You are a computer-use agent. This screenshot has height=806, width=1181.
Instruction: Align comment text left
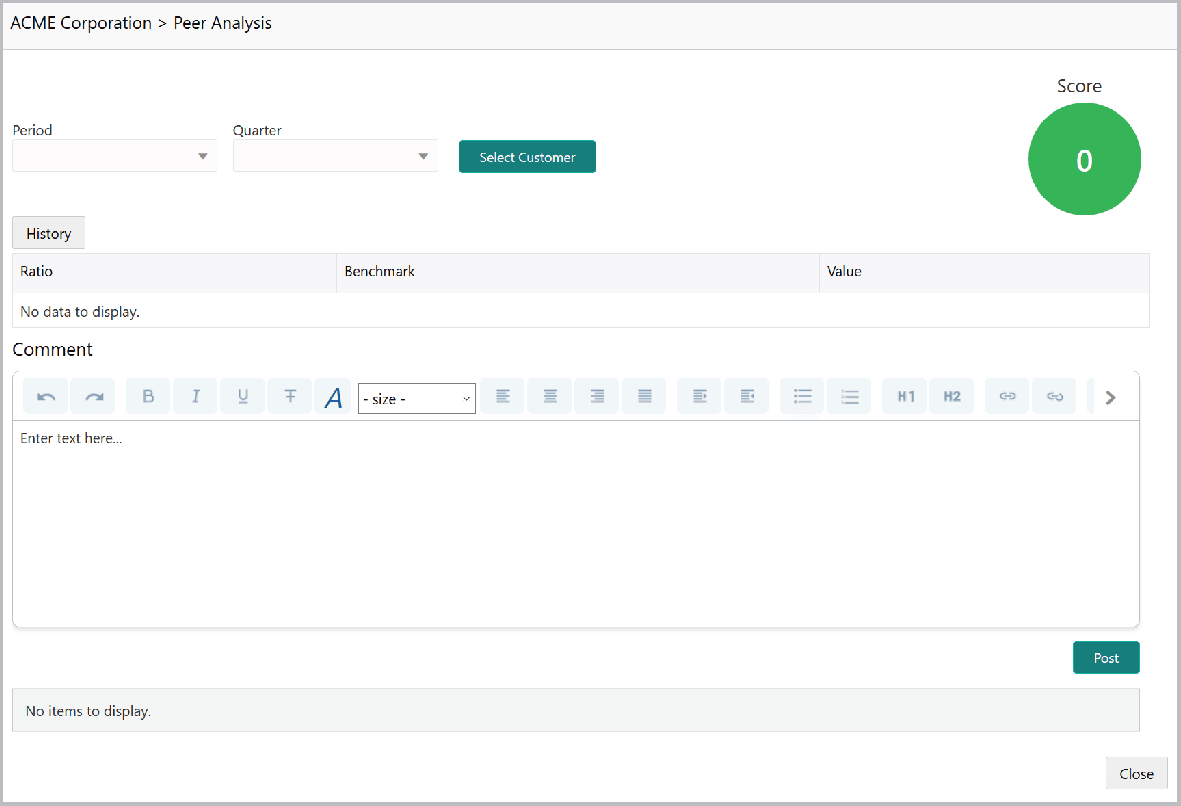pyautogui.click(x=502, y=396)
